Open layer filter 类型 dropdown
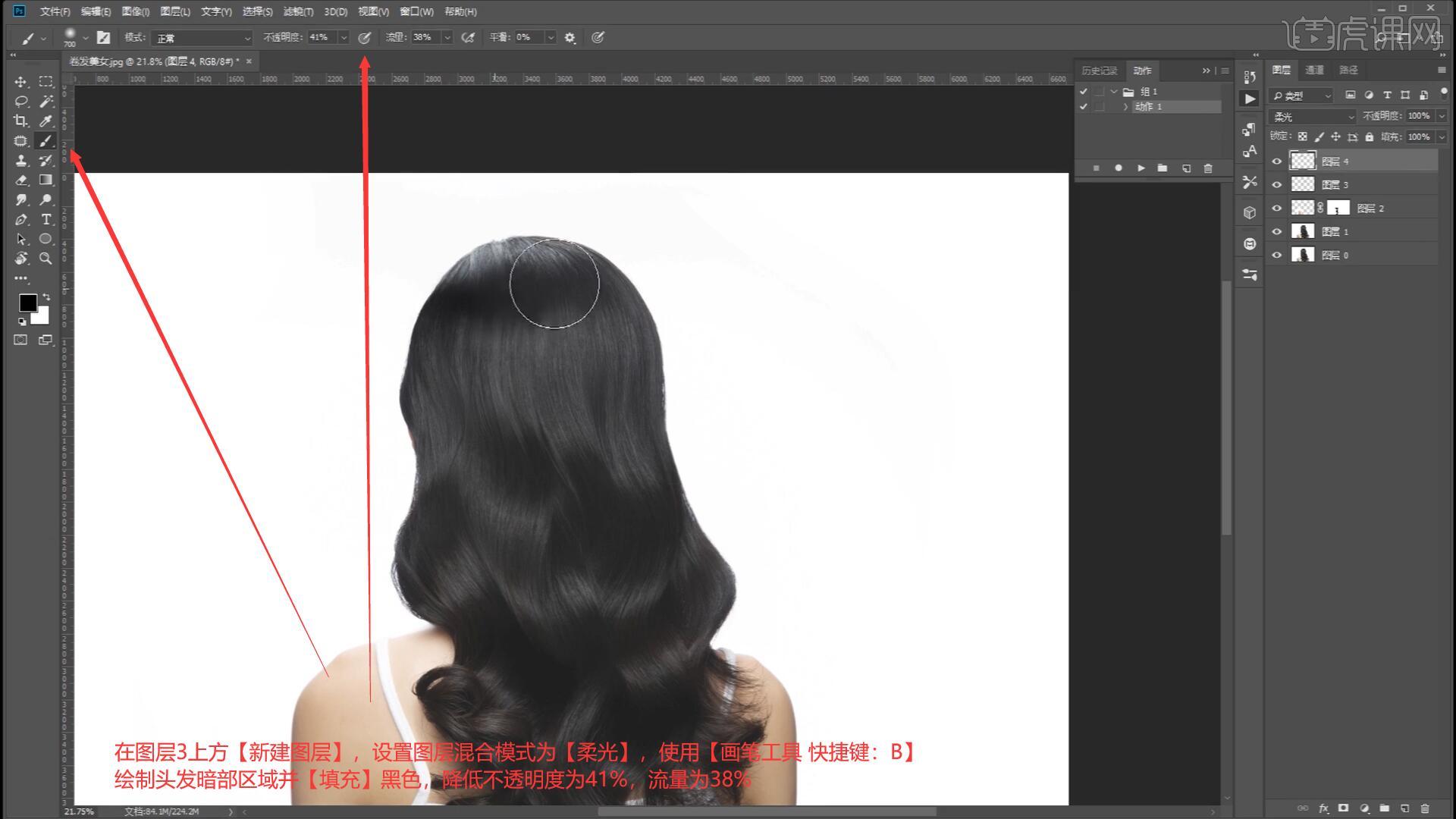 [1301, 96]
